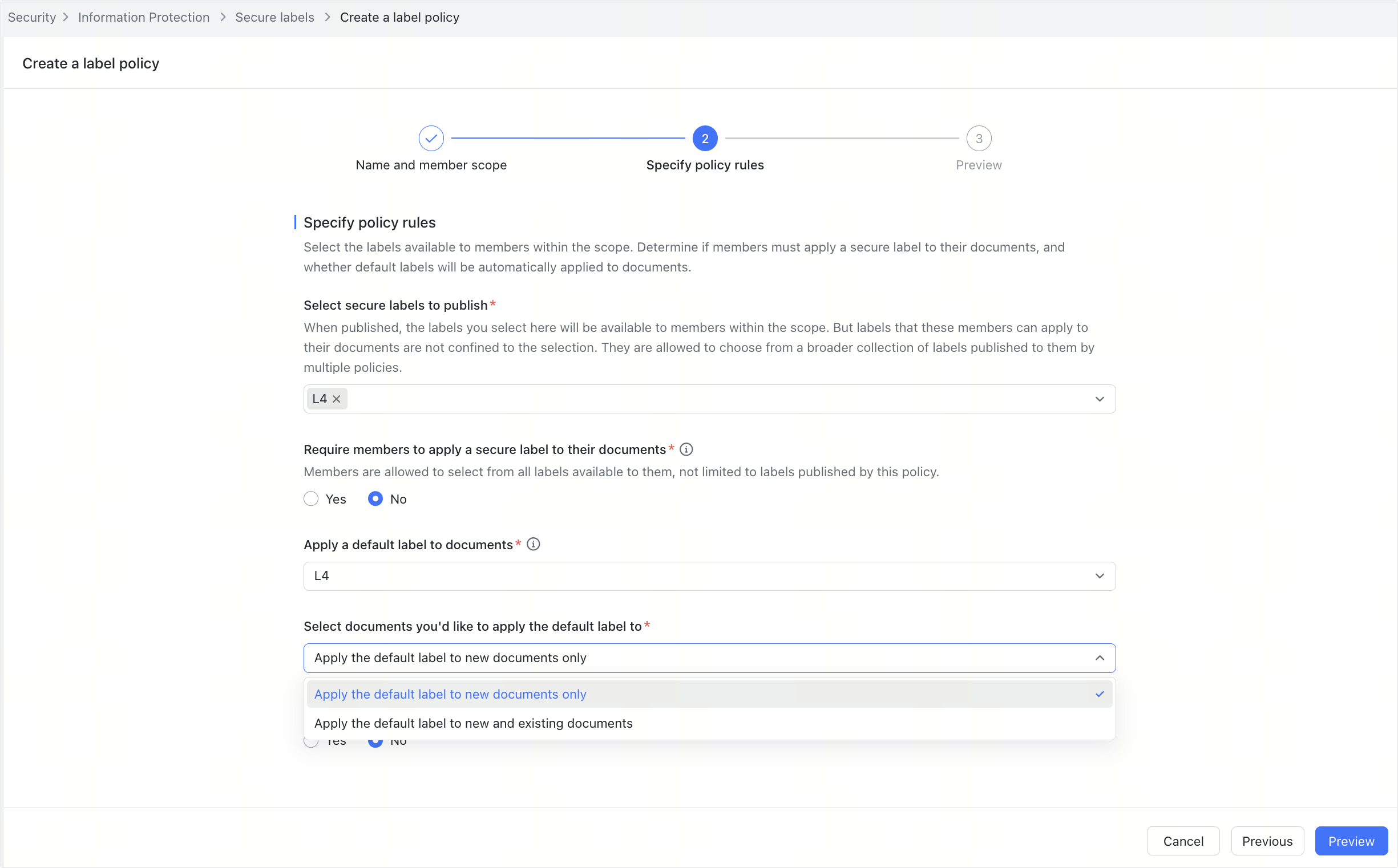
Task: Select the partially hidden No radio option below
Action: [x=375, y=741]
